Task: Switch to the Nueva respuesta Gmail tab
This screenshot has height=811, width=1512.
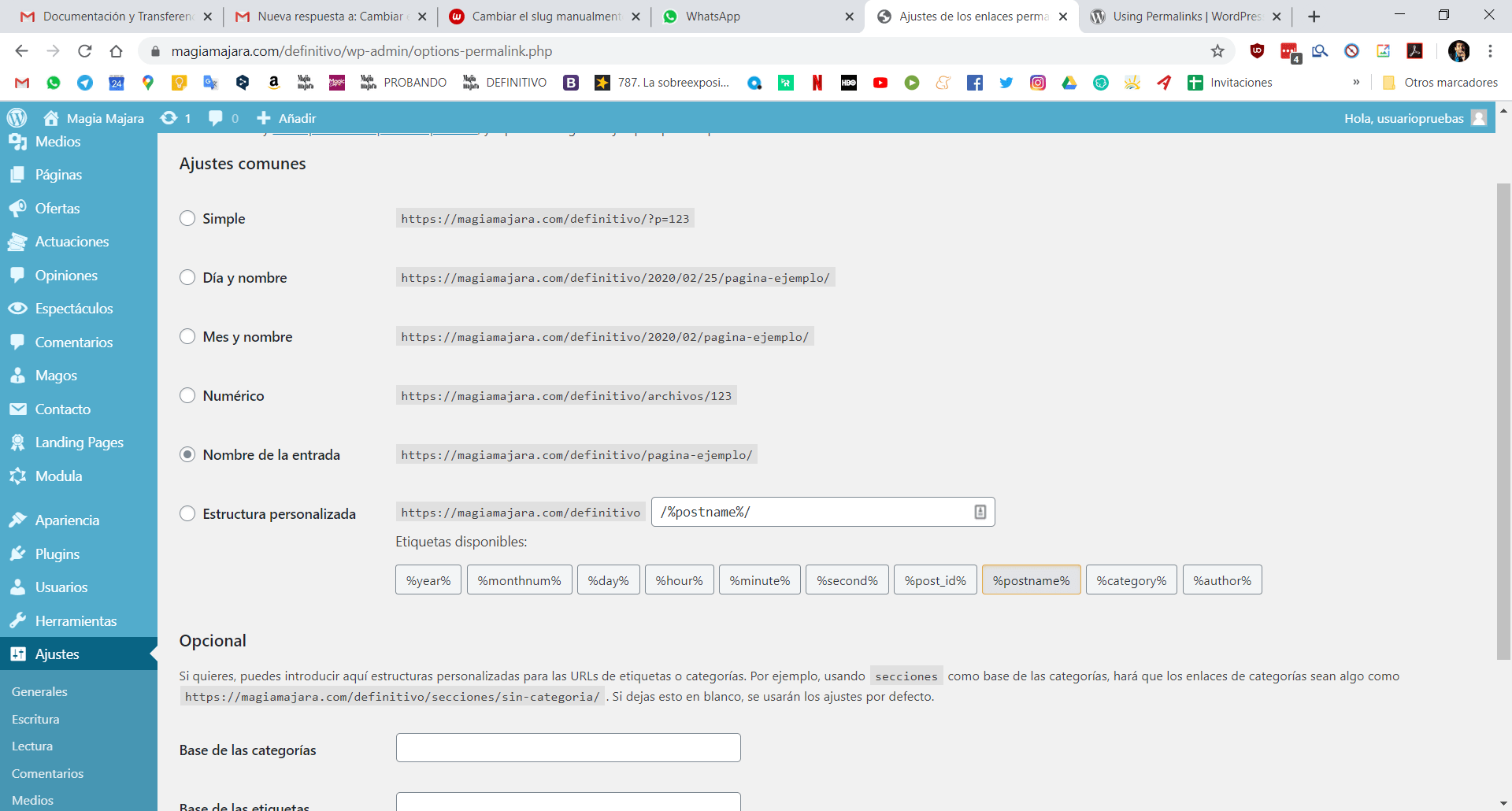Action: (331, 17)
